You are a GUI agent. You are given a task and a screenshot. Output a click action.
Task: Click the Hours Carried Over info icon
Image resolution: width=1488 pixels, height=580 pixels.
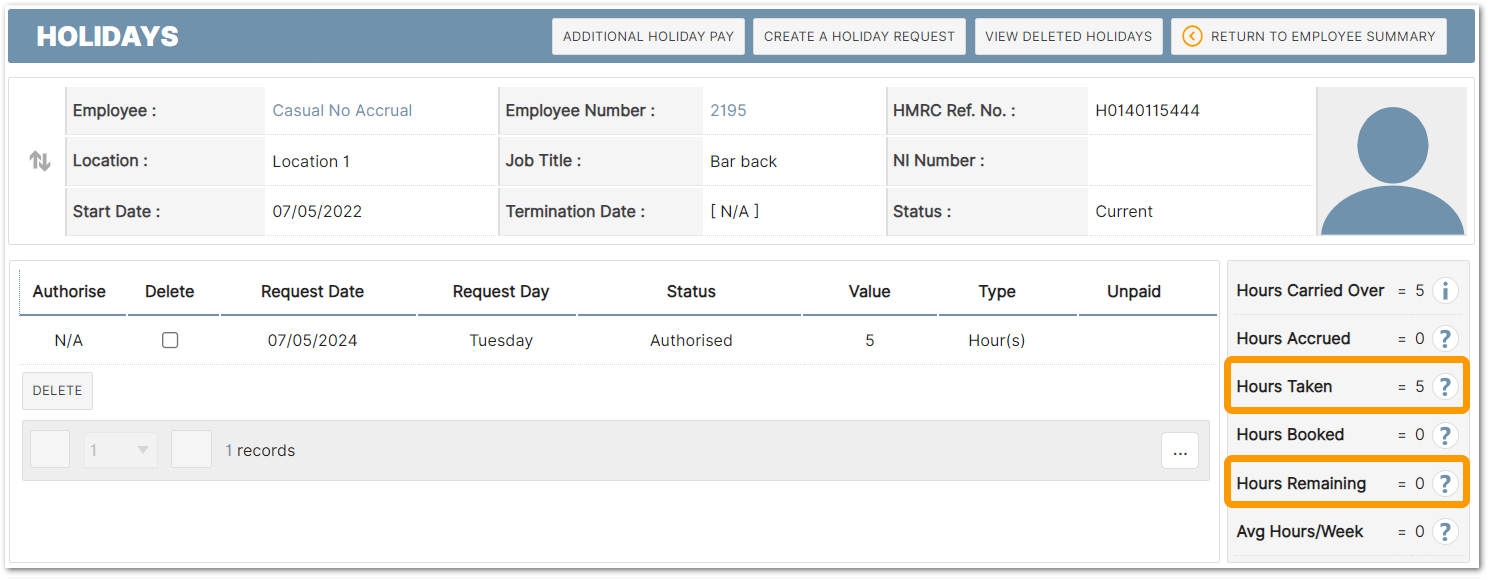pos(1445,291)
